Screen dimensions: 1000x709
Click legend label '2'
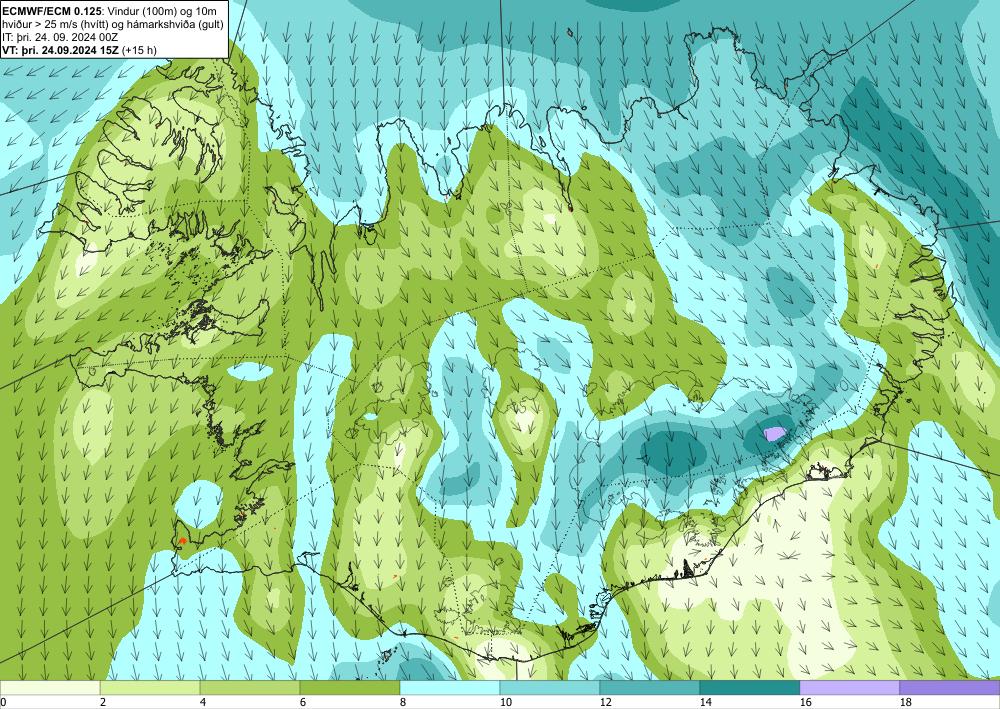tap(103, 703)
